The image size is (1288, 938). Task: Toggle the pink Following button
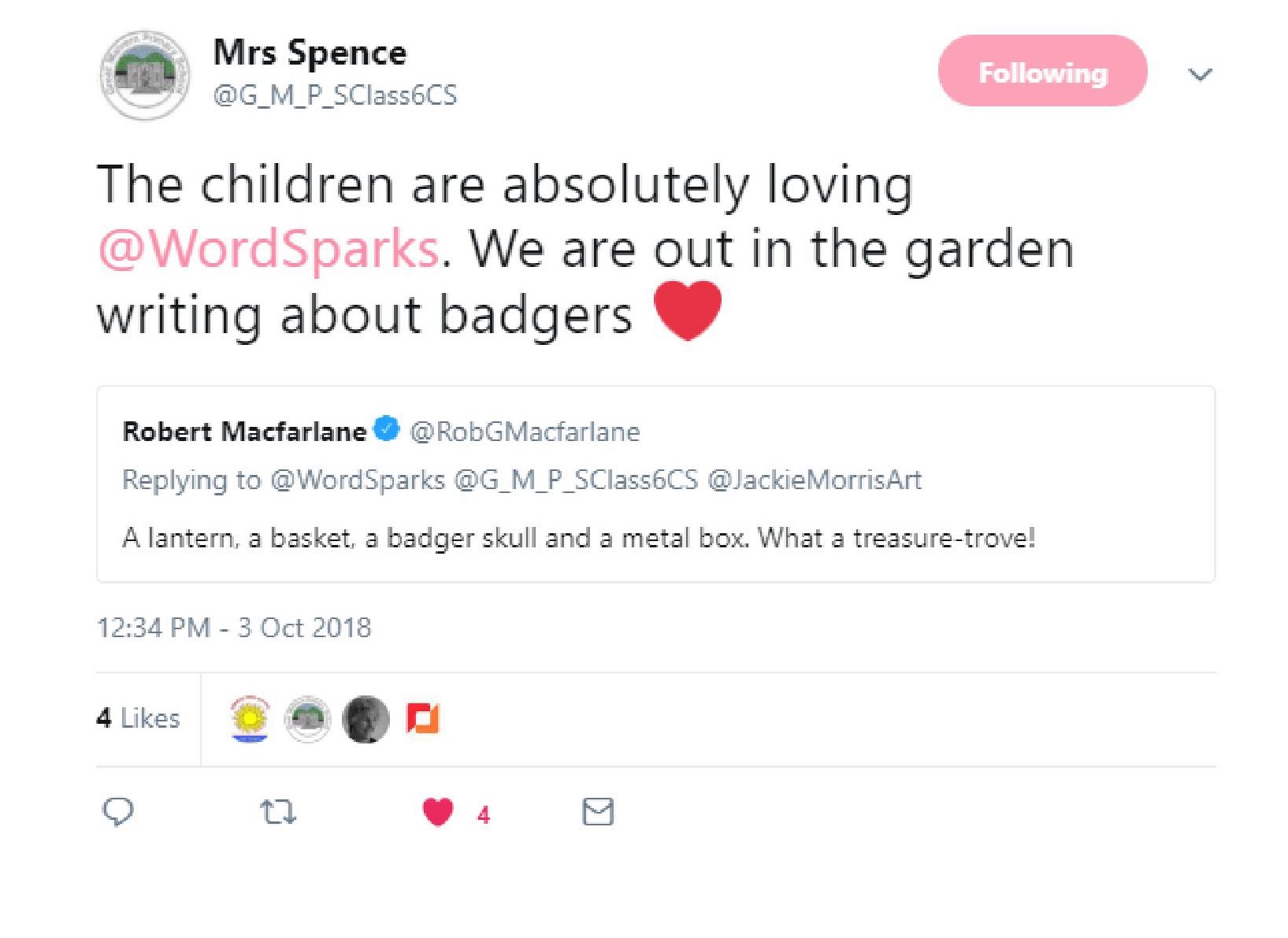tap(1042, 72)
